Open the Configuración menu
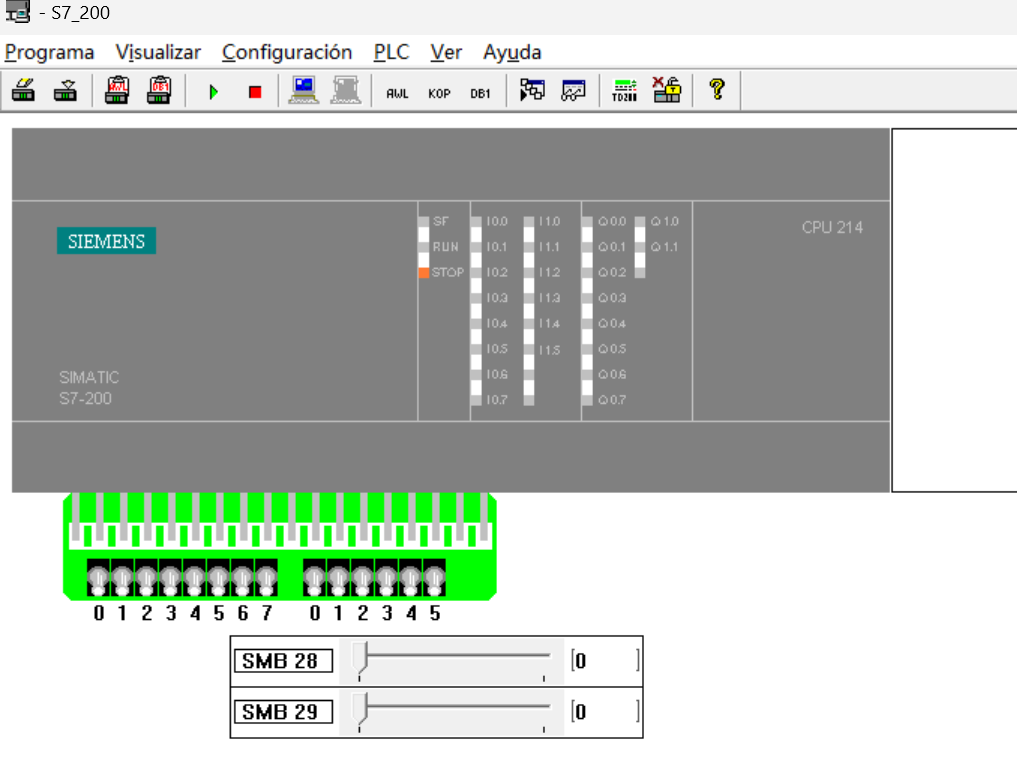1017x771 pixels. (287, 52)
